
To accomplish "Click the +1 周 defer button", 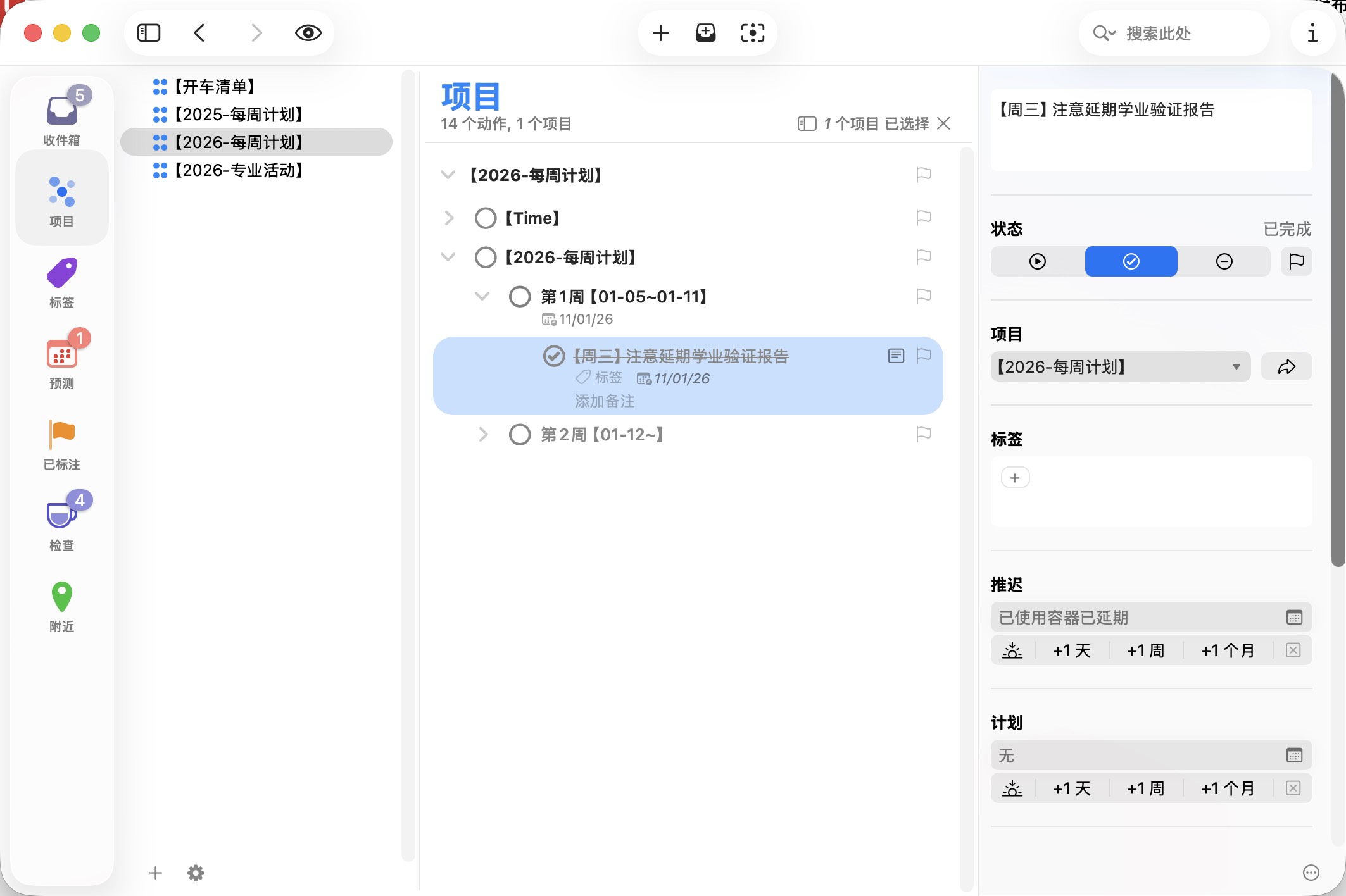I will point(1145,650).
